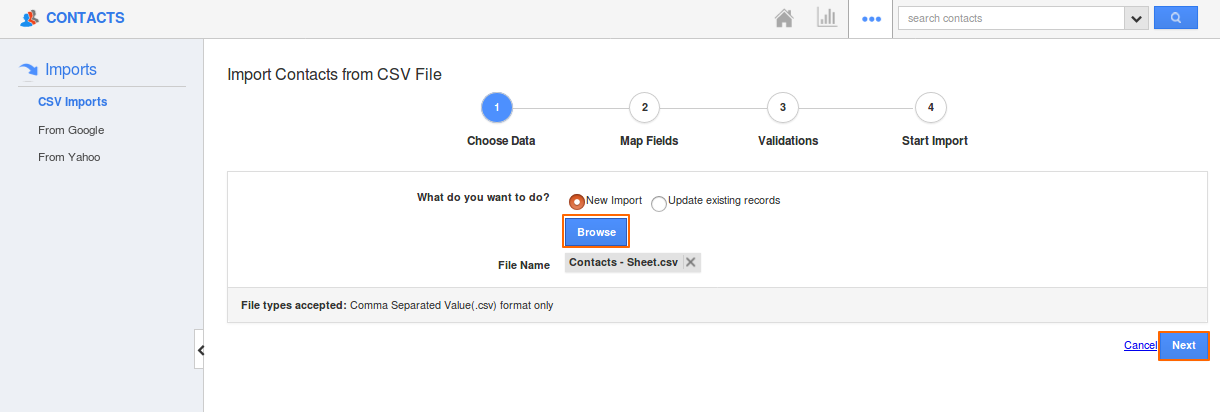Expand the search contacts dropdown arrow
Screen dimensions: 1220x412
point(1135,18)
